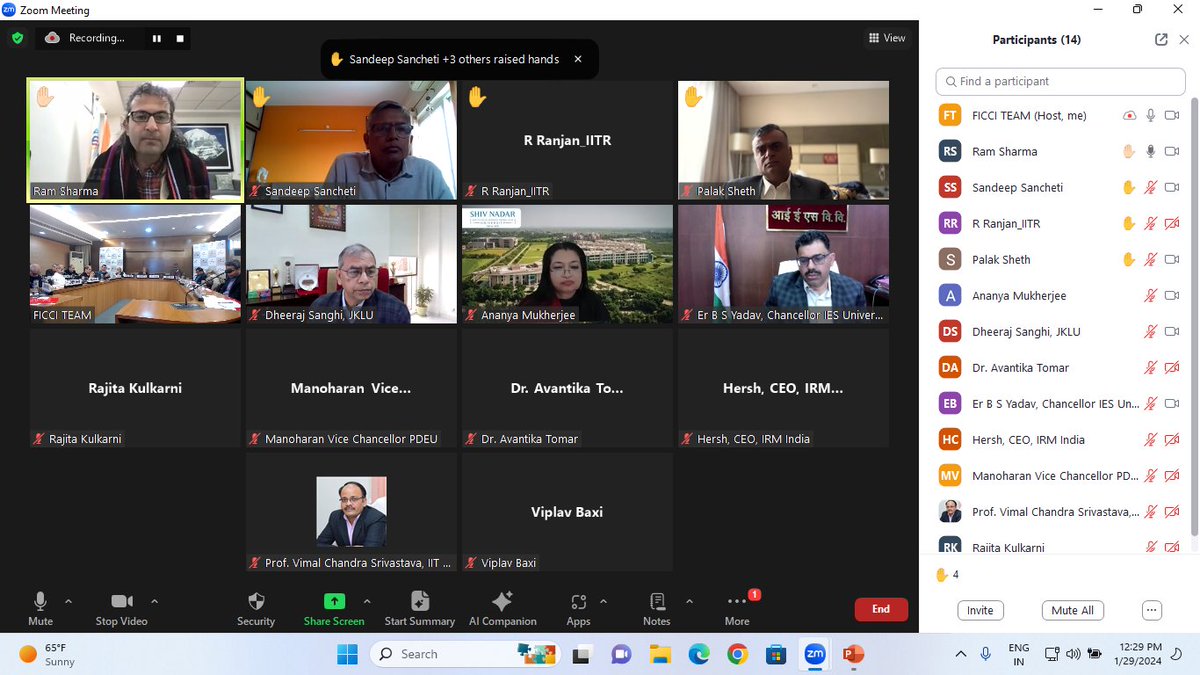Select Prof. Vimal Chandra Srivastava's profile picture tile
Image resolution: width=1200 pixels, height=675 pixels.
[x=351, y=512]
